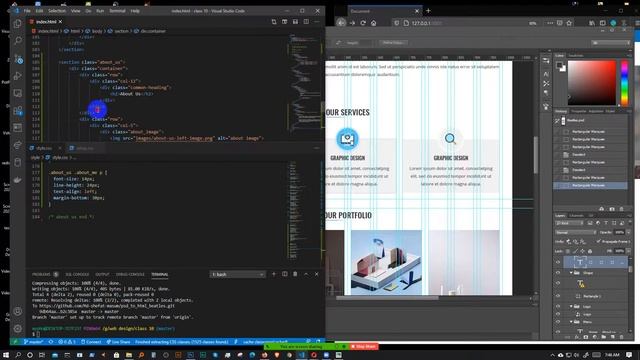
Task: Switch to the DEBUG CONSOLE tab
Action: [130, 274]
